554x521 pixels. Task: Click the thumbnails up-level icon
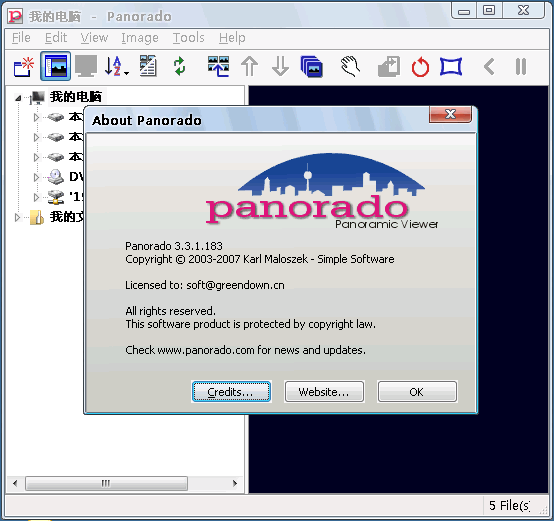point(218,66)
